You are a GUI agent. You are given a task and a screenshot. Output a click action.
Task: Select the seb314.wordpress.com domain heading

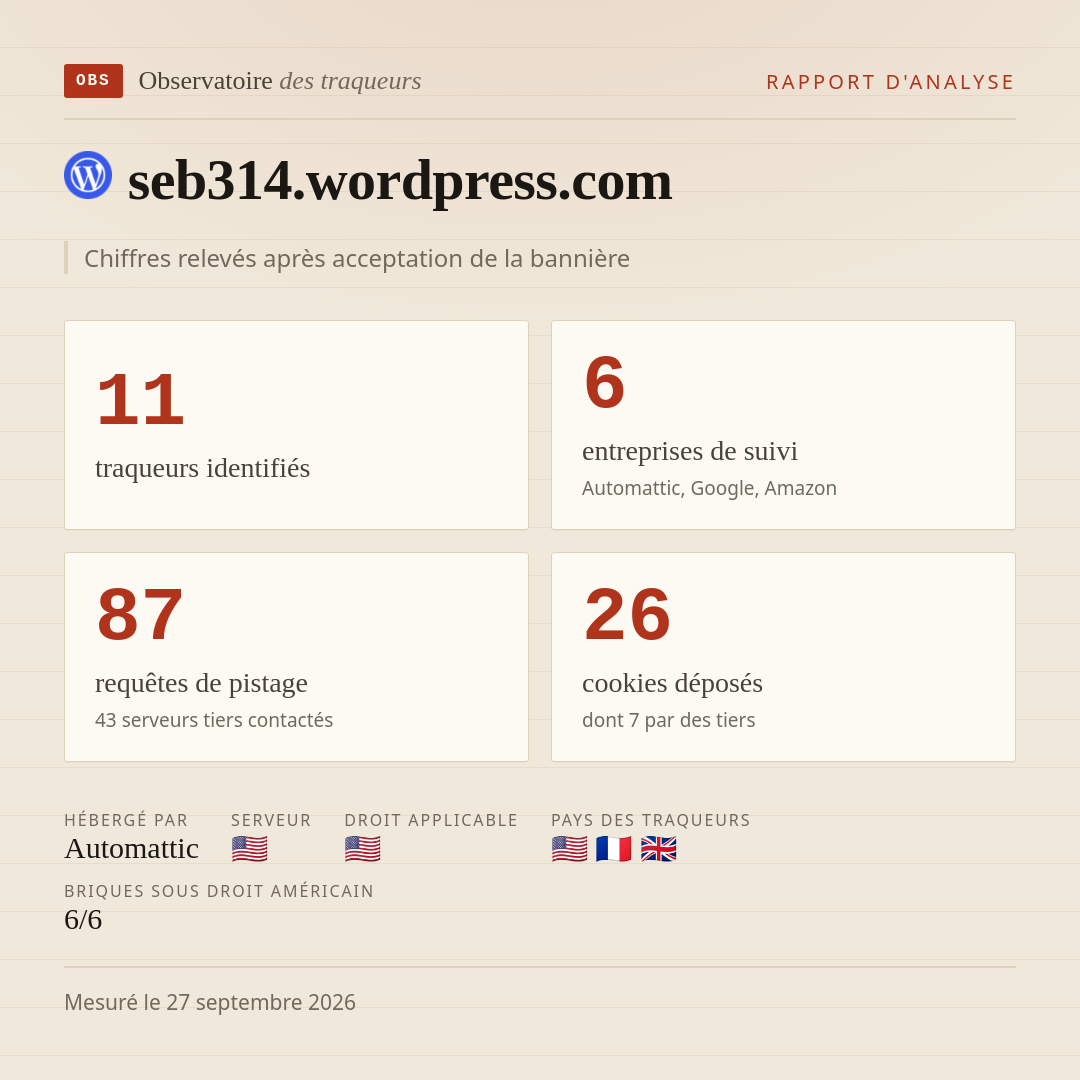[399, 181]
